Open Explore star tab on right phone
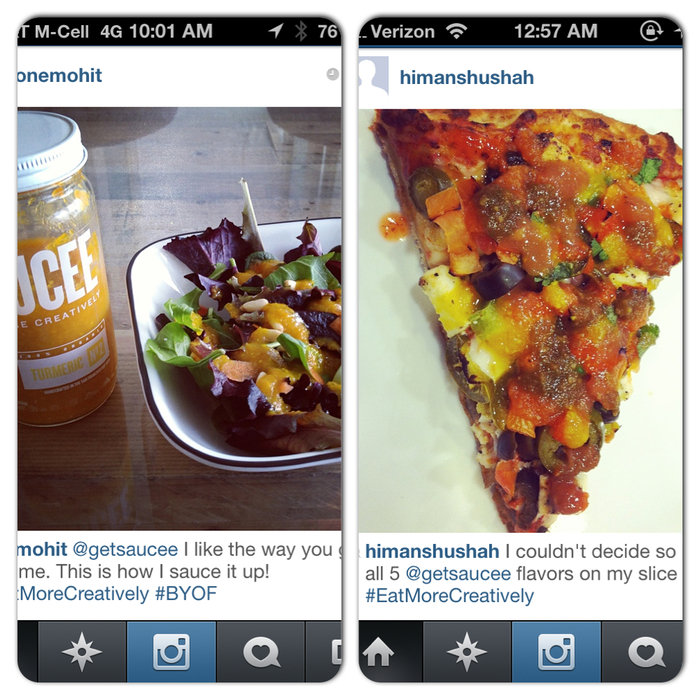Image resolution: width=700 pixels, height=700 pixels. [467, 651]
